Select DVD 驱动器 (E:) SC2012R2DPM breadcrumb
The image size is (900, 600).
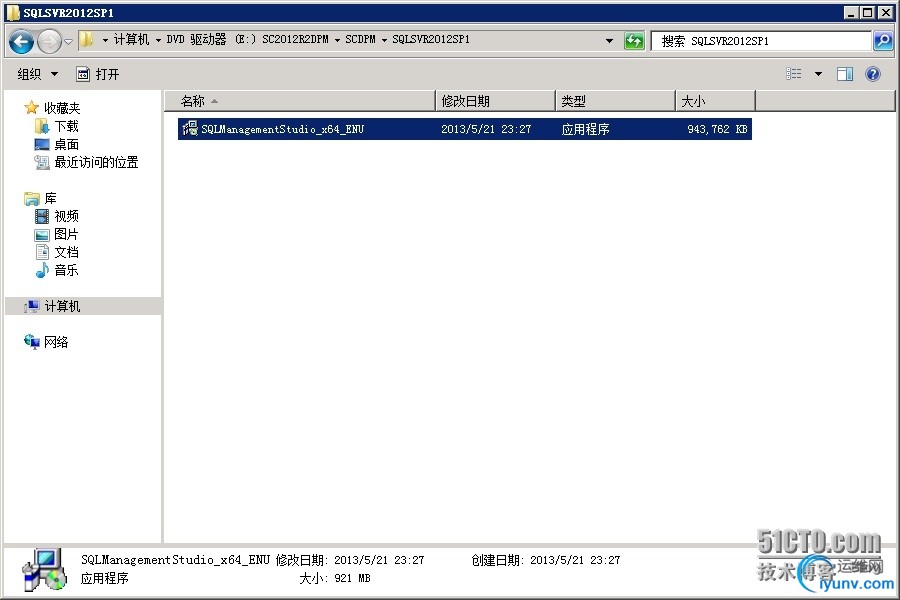247,40
